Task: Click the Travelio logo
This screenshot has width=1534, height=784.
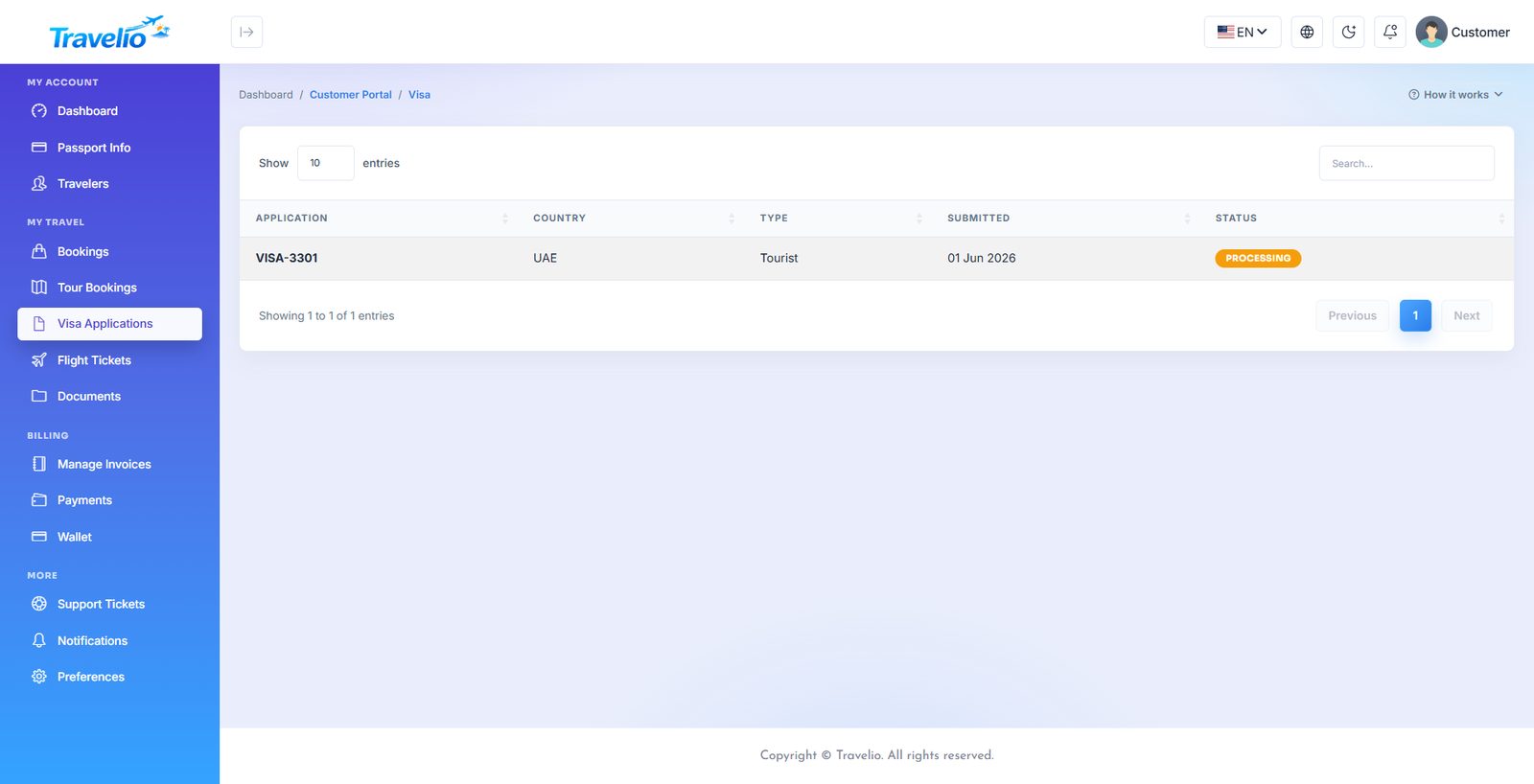Action: (109, 33)
